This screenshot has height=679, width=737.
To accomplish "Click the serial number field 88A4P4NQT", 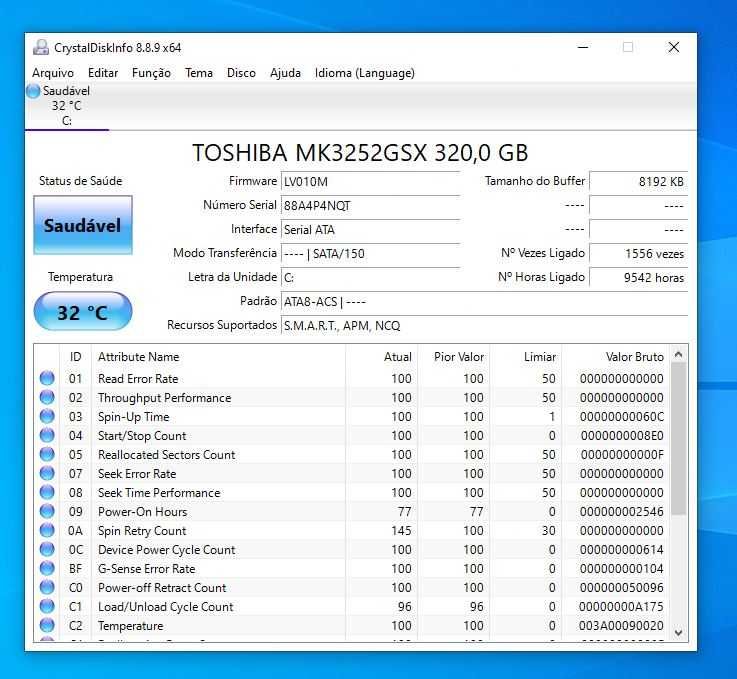I will (x=370, y=205).
